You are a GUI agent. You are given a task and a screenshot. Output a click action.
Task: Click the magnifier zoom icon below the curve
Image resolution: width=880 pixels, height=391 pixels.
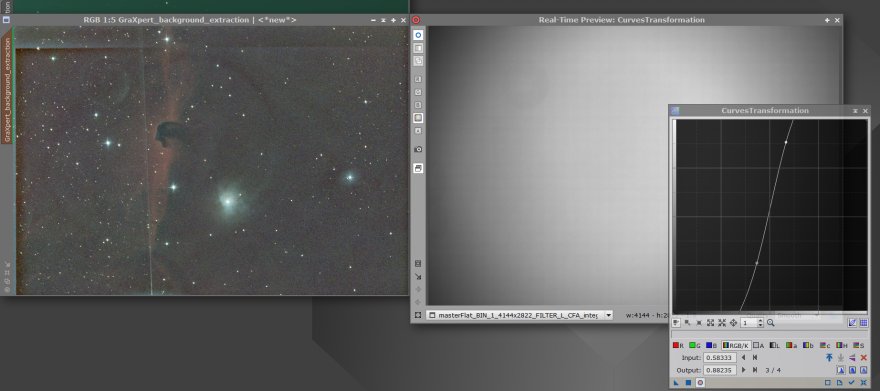[x=771, y=323]
